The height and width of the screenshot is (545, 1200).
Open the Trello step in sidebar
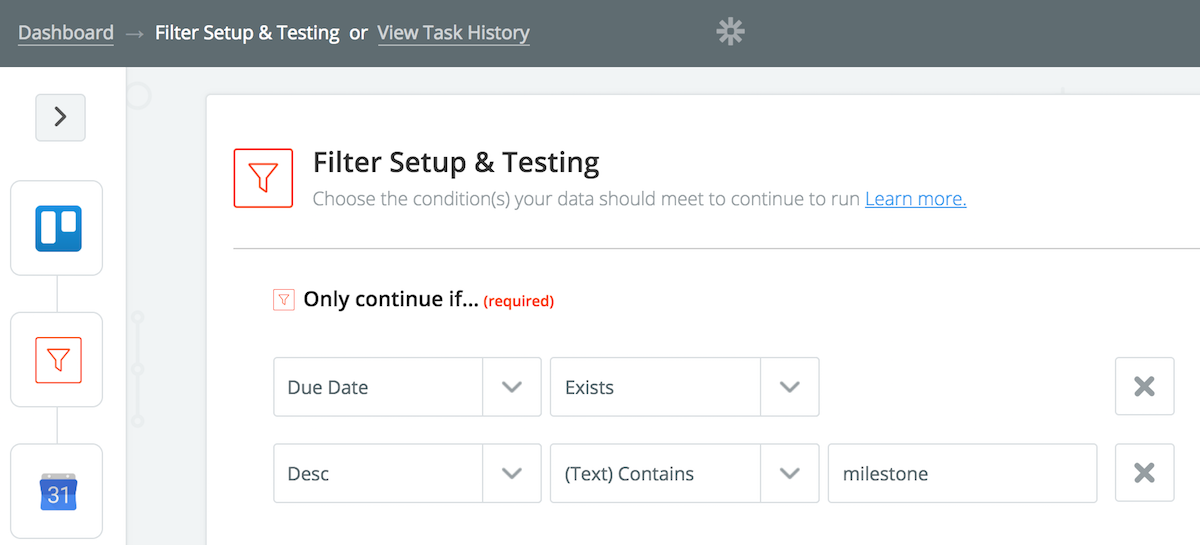point(57,228)
